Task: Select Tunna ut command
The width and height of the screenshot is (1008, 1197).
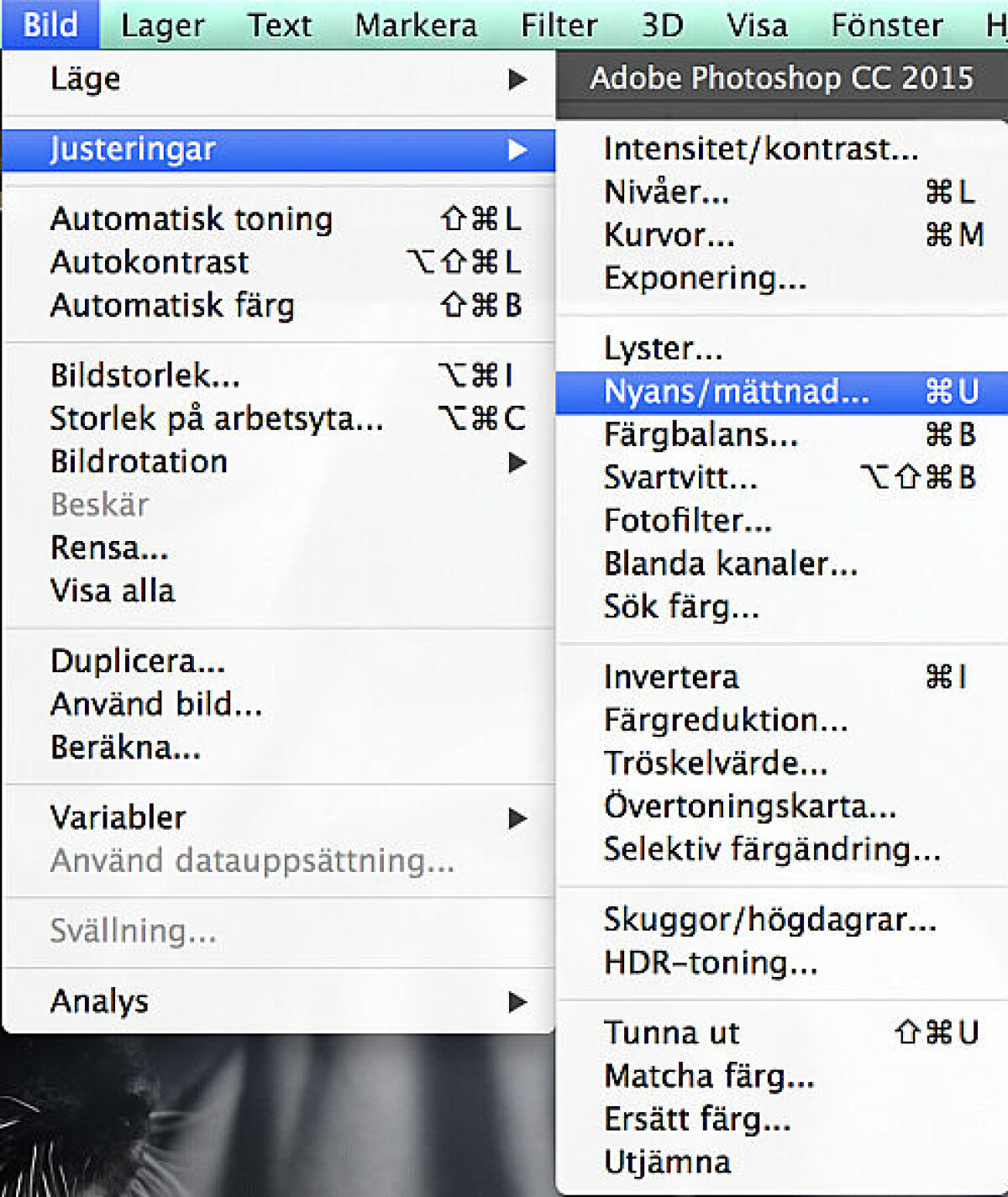Action: pos(781,1032)
